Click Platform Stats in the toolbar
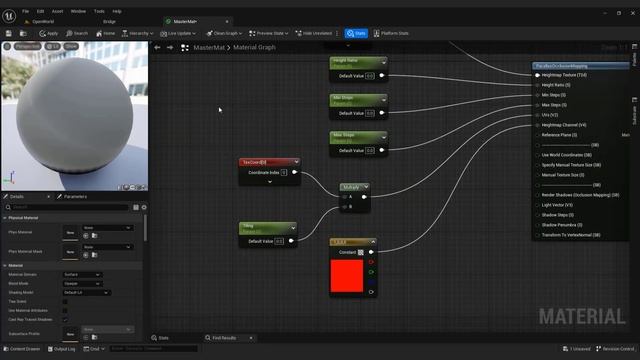The height and width of the screenshot is (360, 640). point(391,33)
